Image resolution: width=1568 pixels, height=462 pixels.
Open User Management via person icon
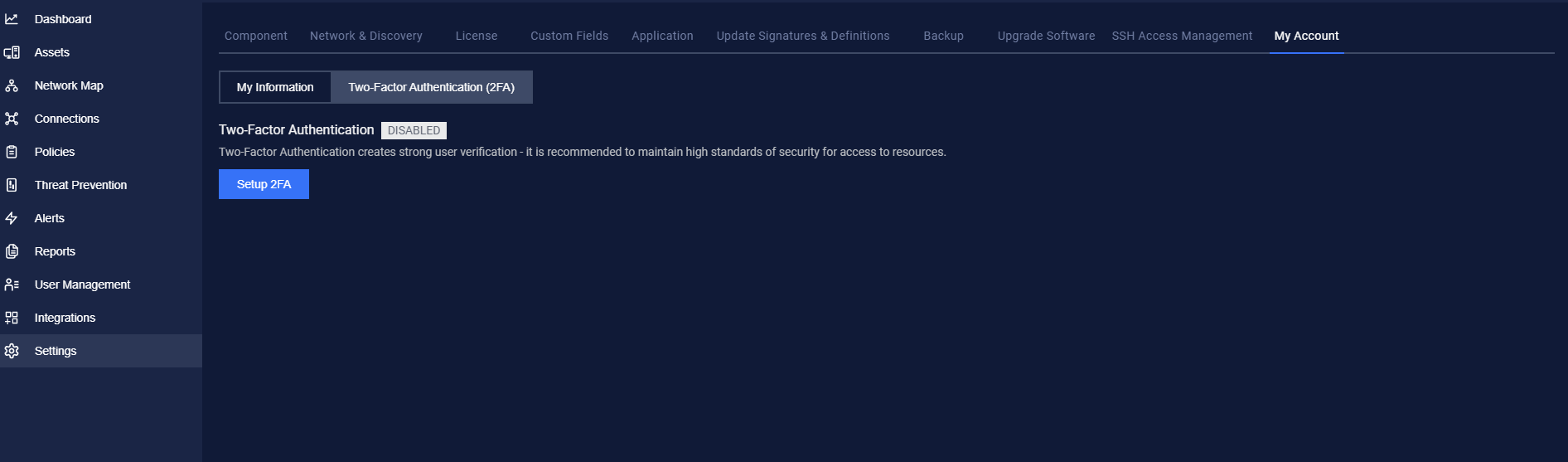coord(12,284)
